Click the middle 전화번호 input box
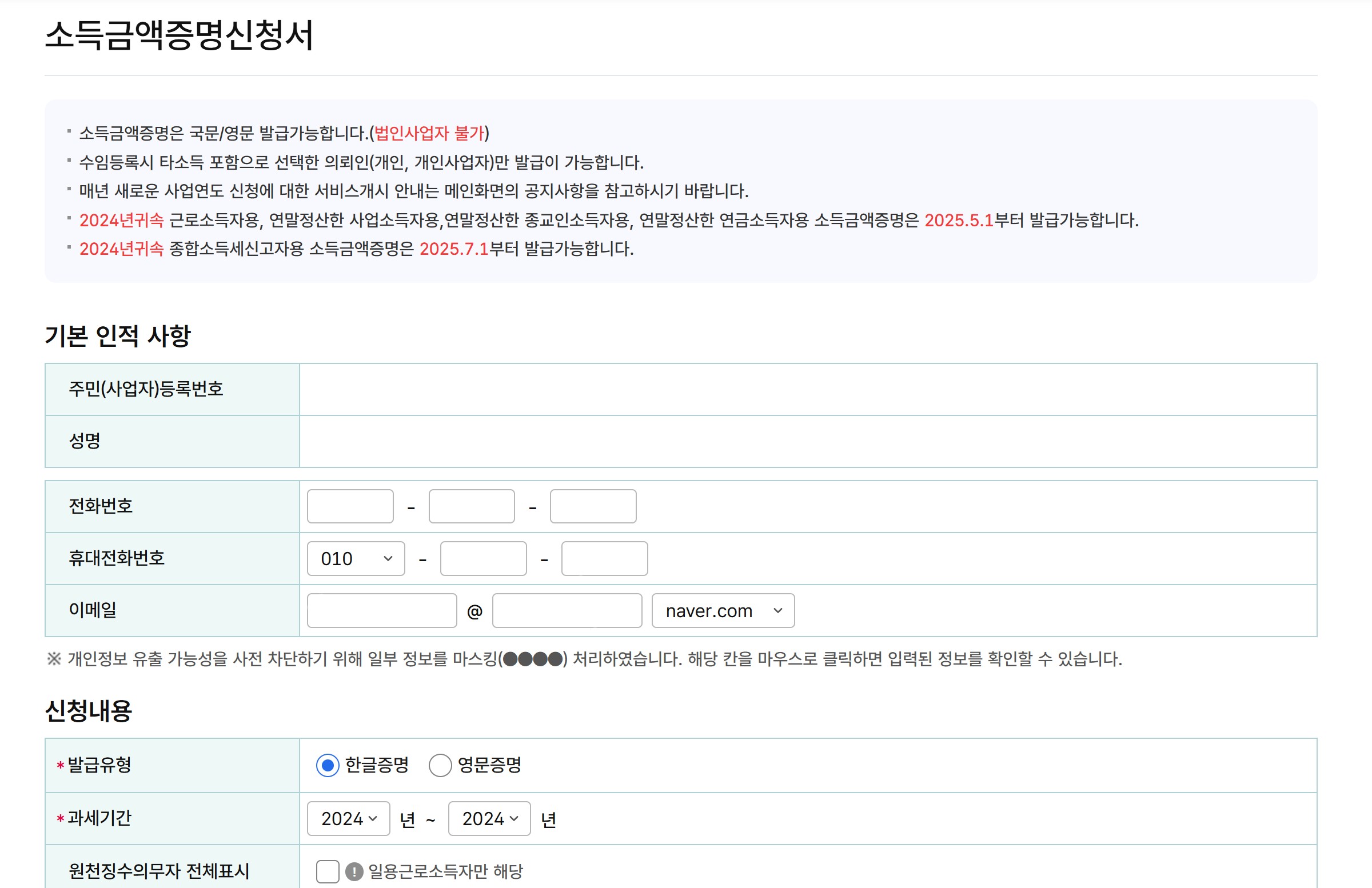This screenshot has height=888, width=1372. pyautogui.click(x=472, y=506)
